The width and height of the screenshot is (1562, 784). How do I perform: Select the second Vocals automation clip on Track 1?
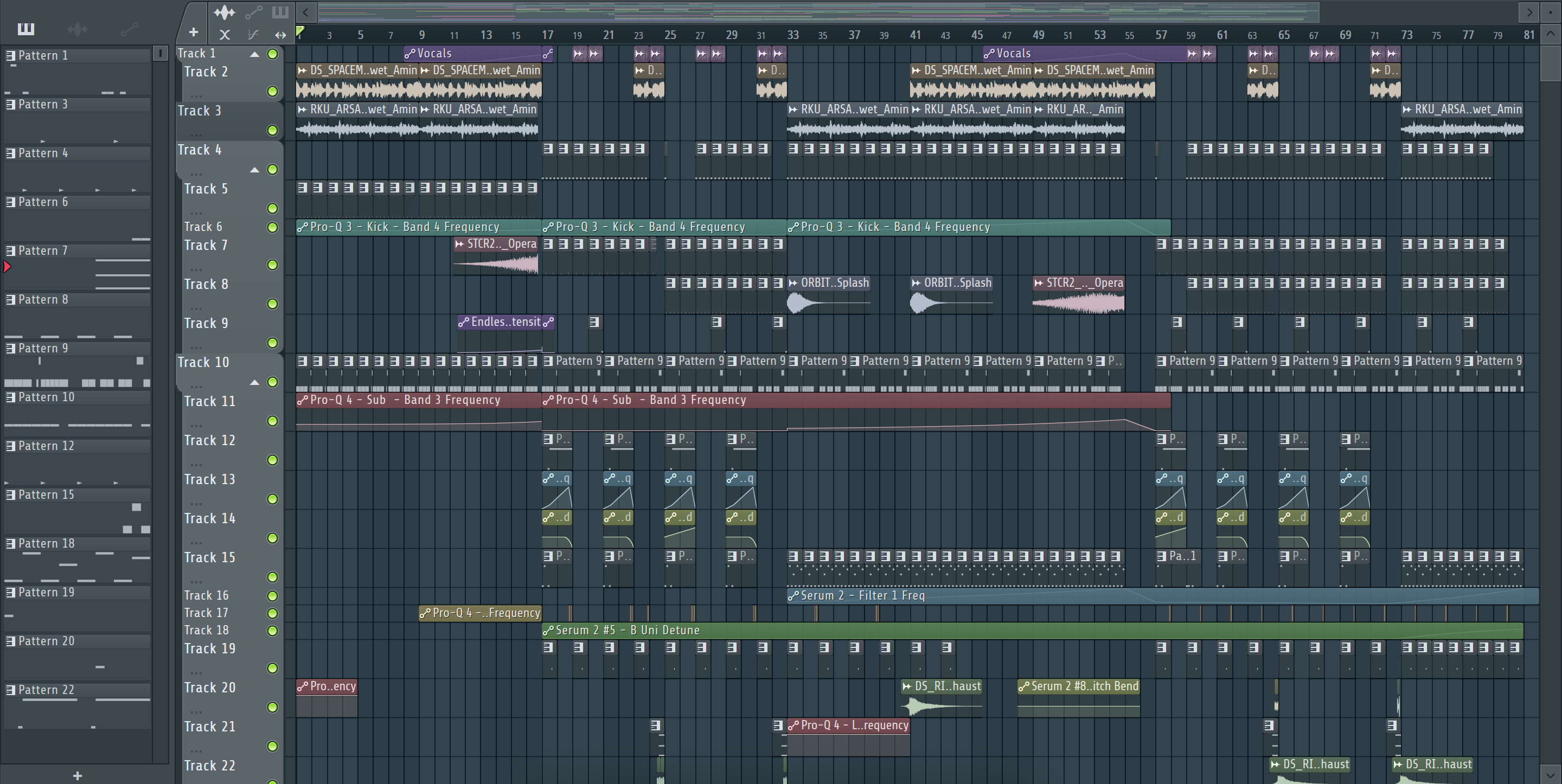[x=1084, y=53]
